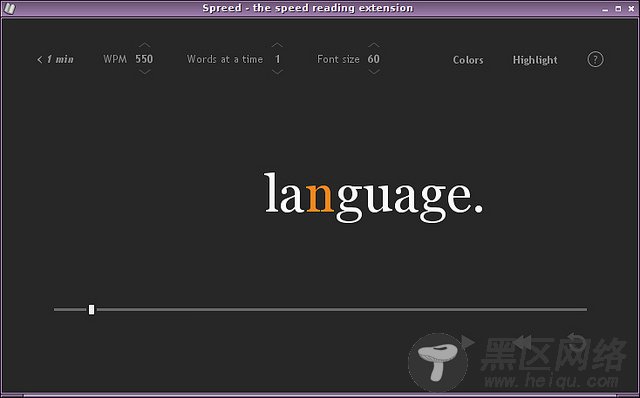Increase WPM with the up arrow

(x=144, y=45)
